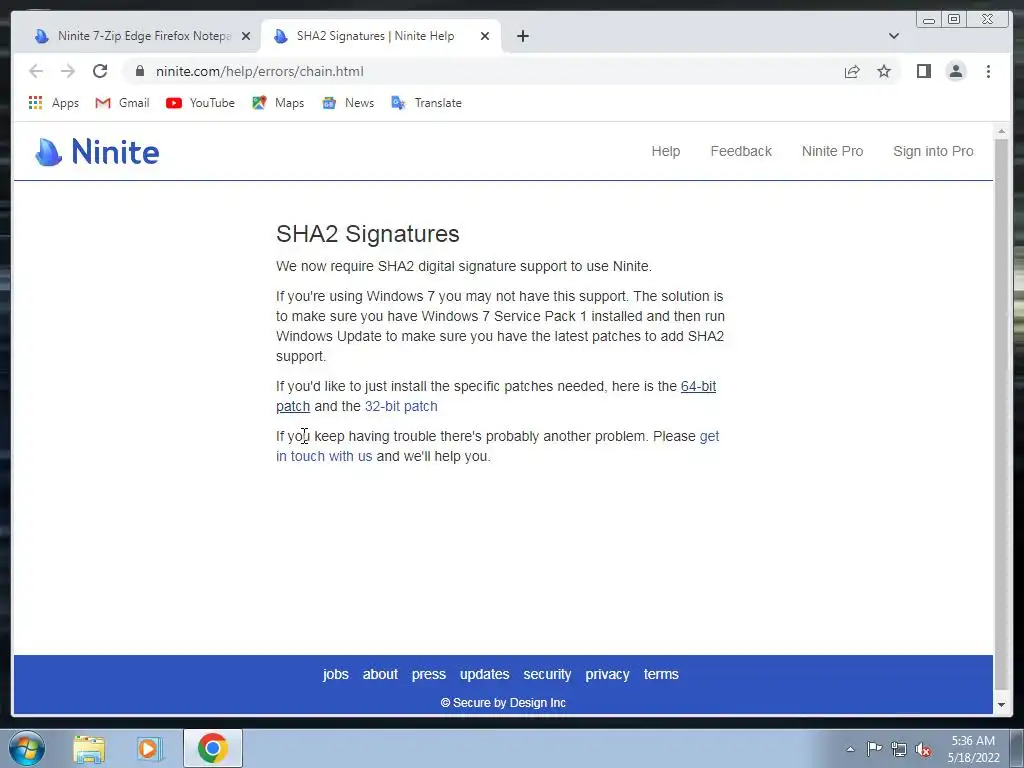1024x768 pixels.
Task: Open the network tray icon
Action: pyautogui.click(x=899, y=749)
